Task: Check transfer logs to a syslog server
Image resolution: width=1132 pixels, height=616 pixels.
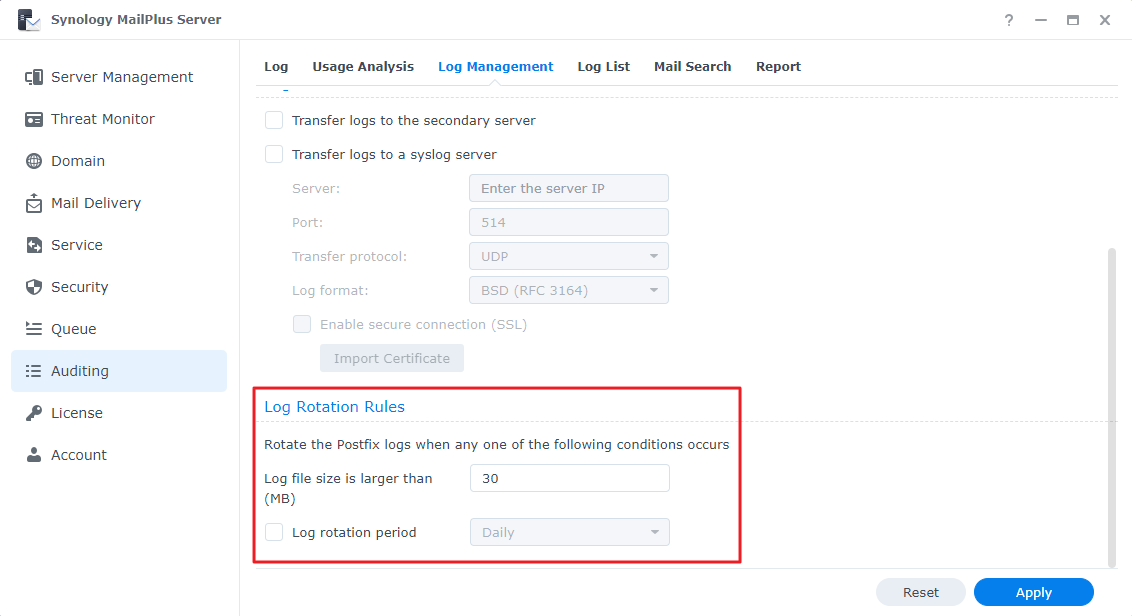Action: pos(273,154)
